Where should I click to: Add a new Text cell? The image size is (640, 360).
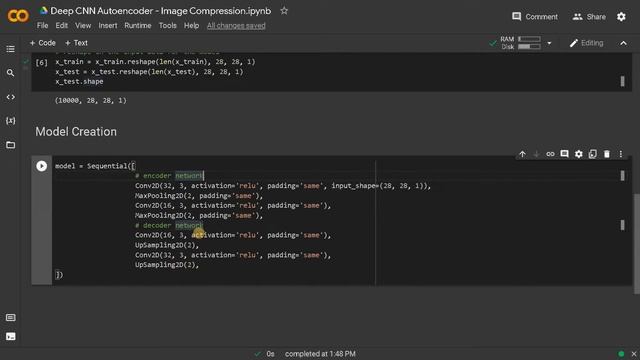[76, 43]
